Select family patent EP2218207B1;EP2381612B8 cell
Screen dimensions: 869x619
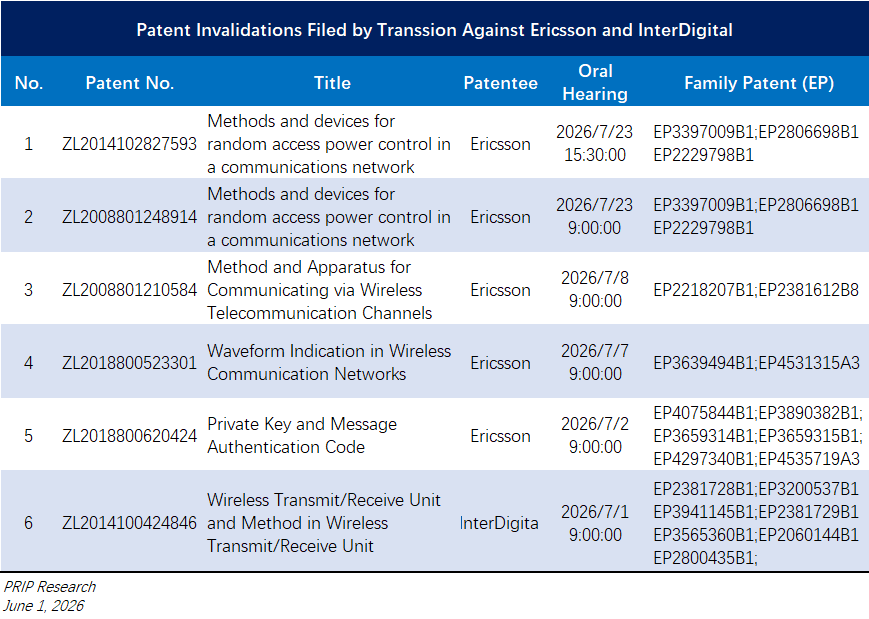756,290
